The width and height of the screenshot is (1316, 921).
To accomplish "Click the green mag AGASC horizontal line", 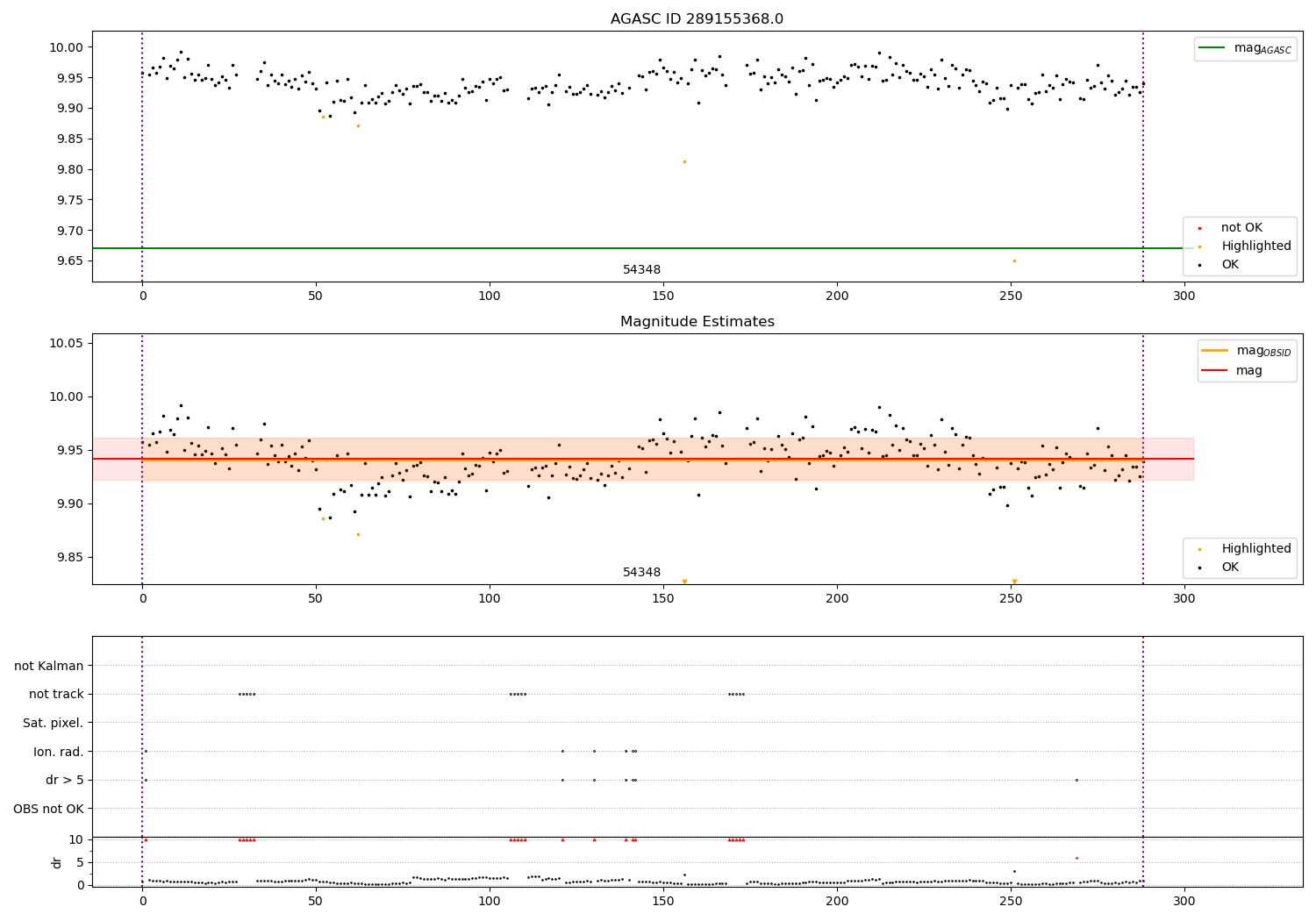I will tap(642, 248).
